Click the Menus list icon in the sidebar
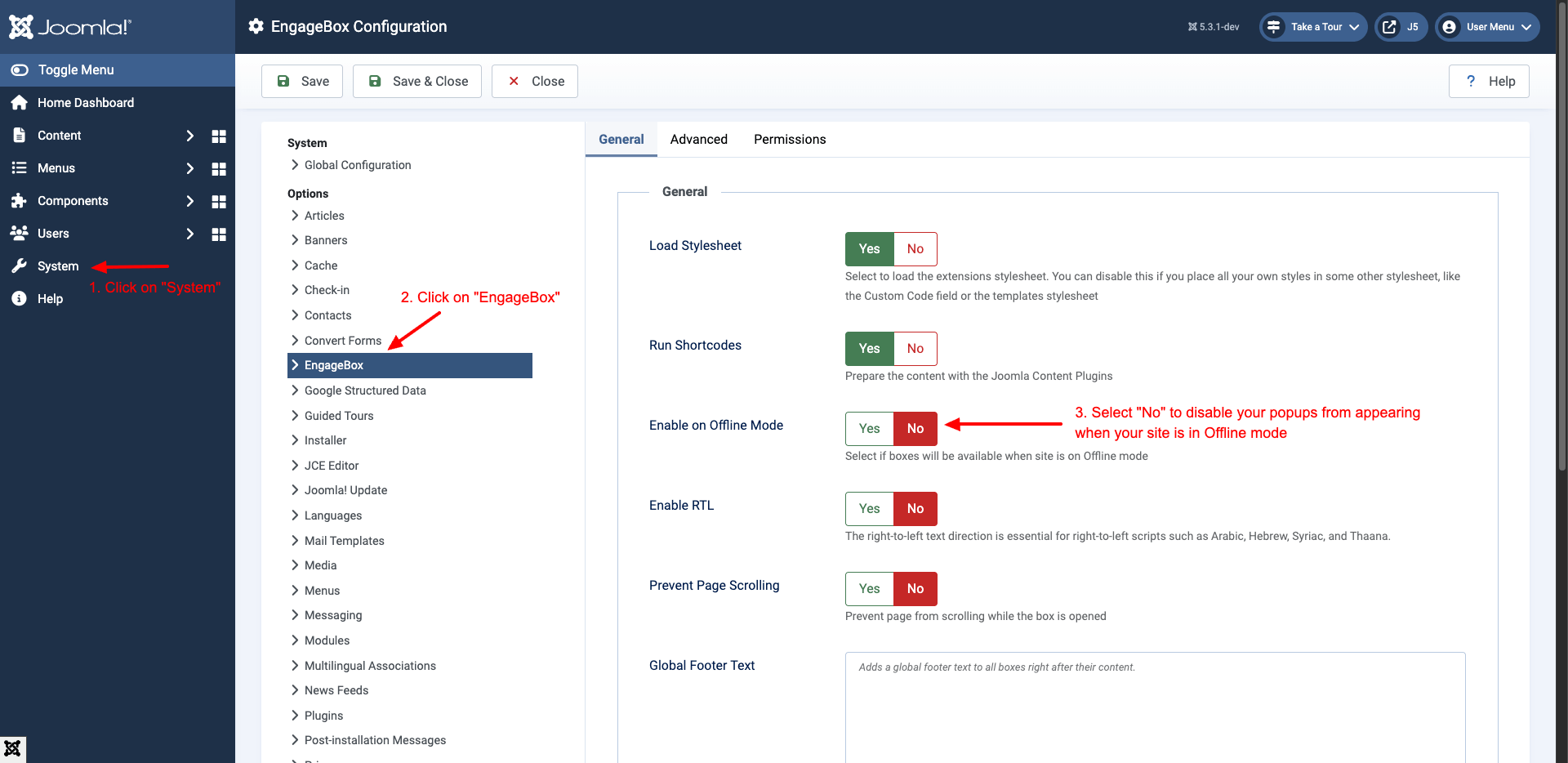The width and height of the screenshot is (1568, 763). click(x=20, y=168)
